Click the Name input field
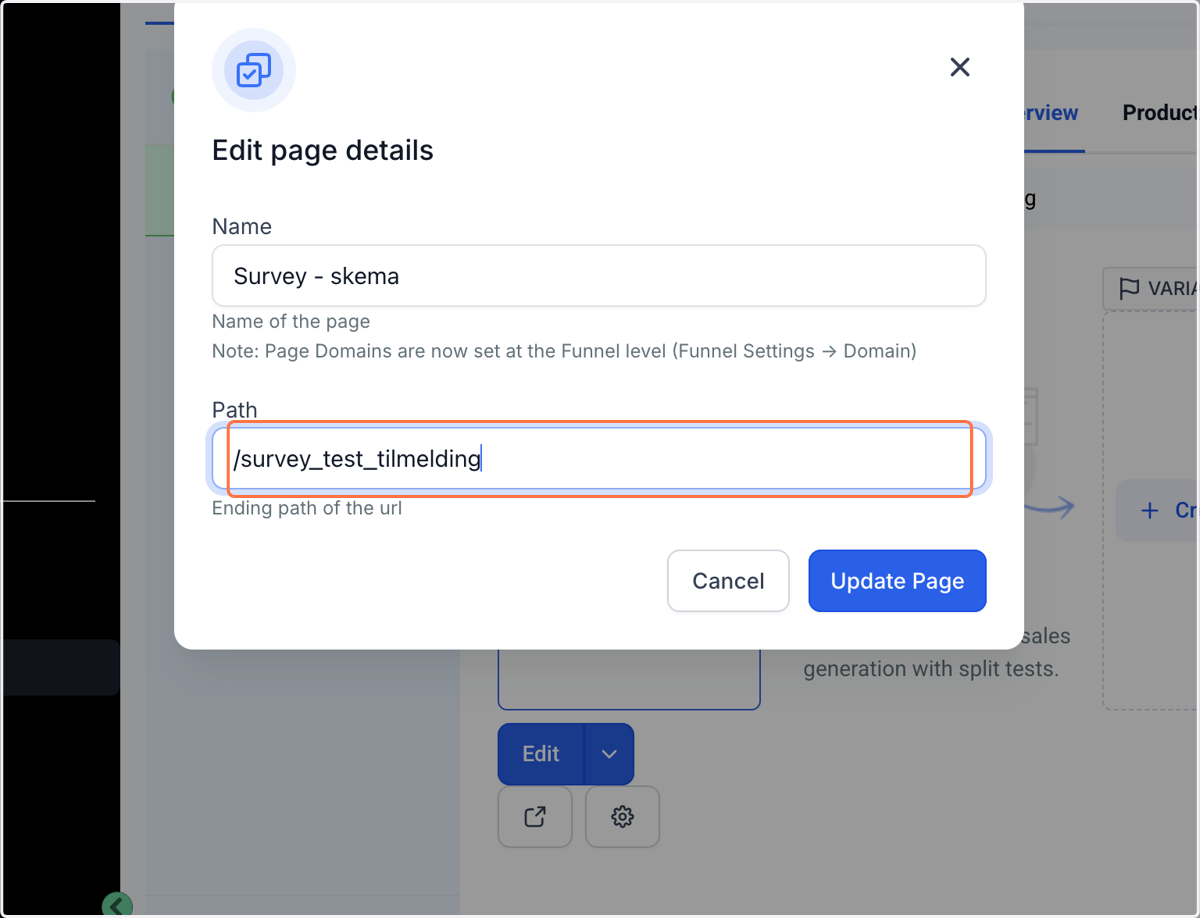This screenshot has width=1200, height=918. [599, 275]
